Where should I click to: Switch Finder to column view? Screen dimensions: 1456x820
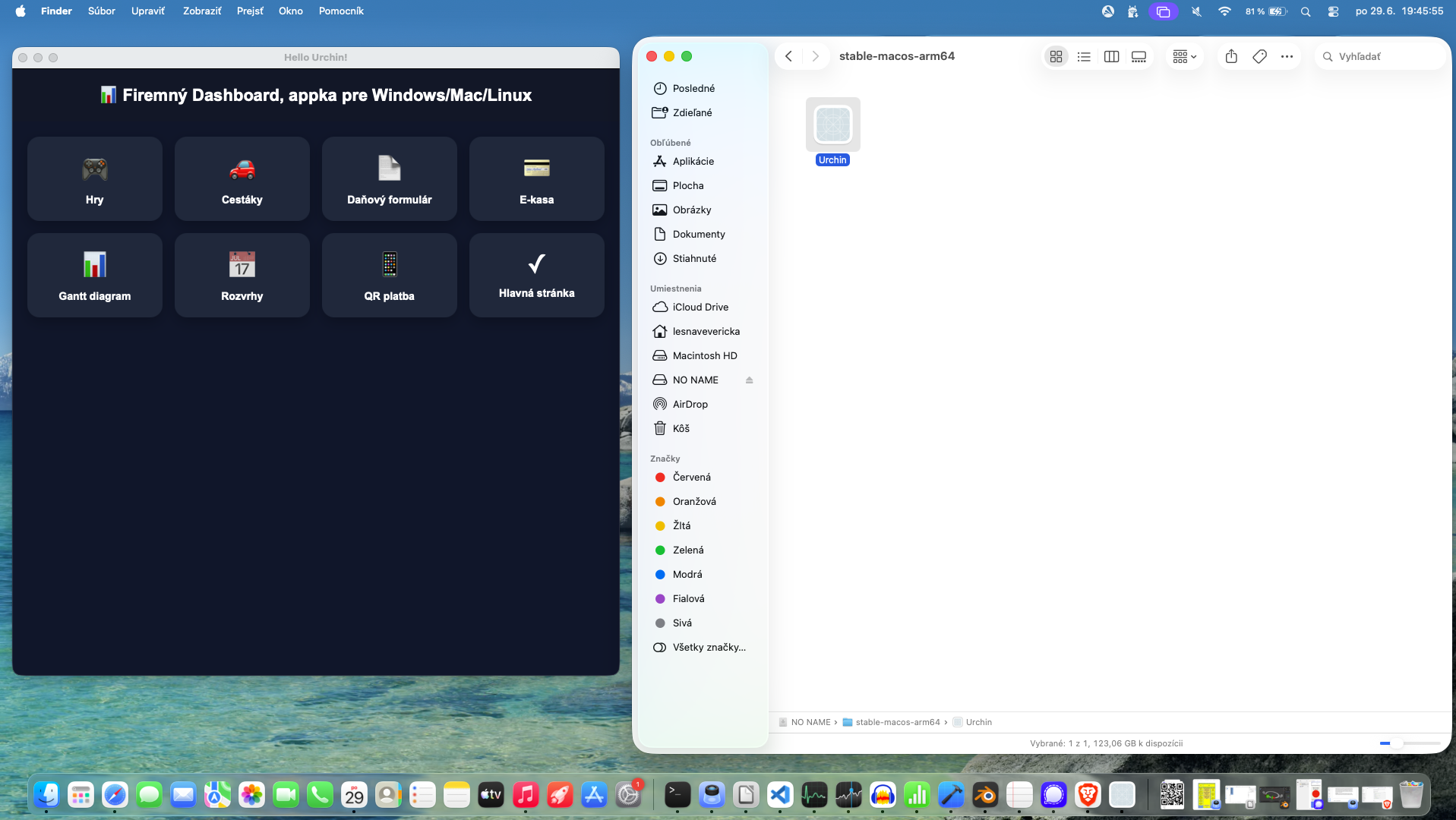point(1111,56)
